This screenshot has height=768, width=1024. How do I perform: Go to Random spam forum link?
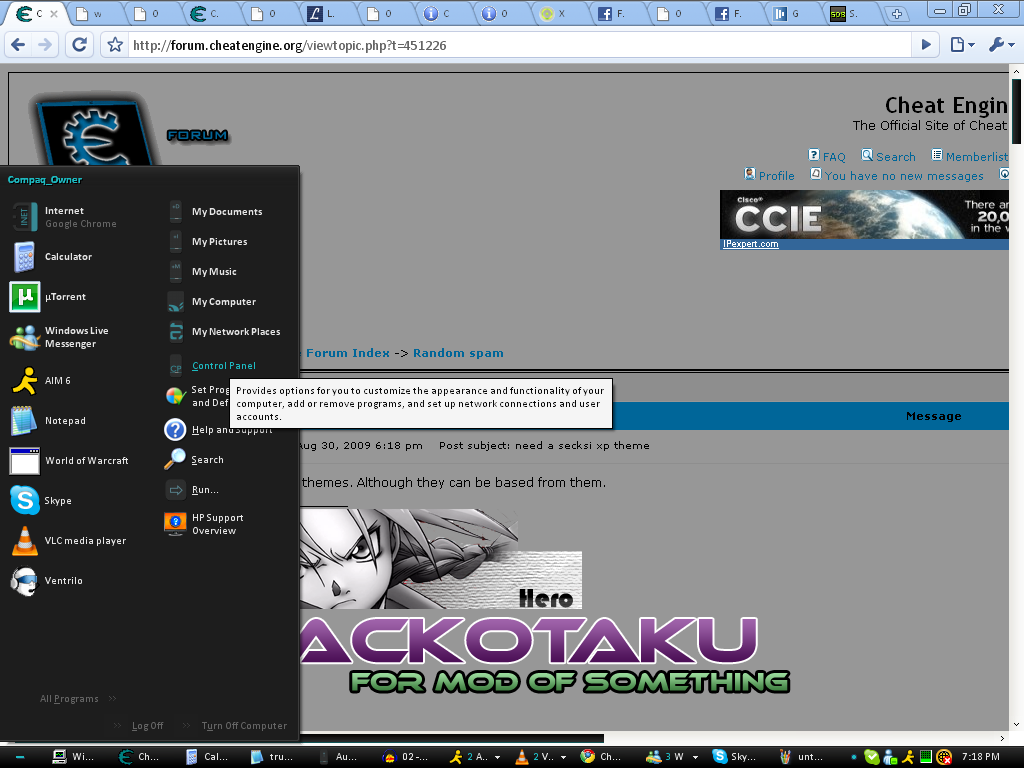pyautogui.click(x=458, y=353)
